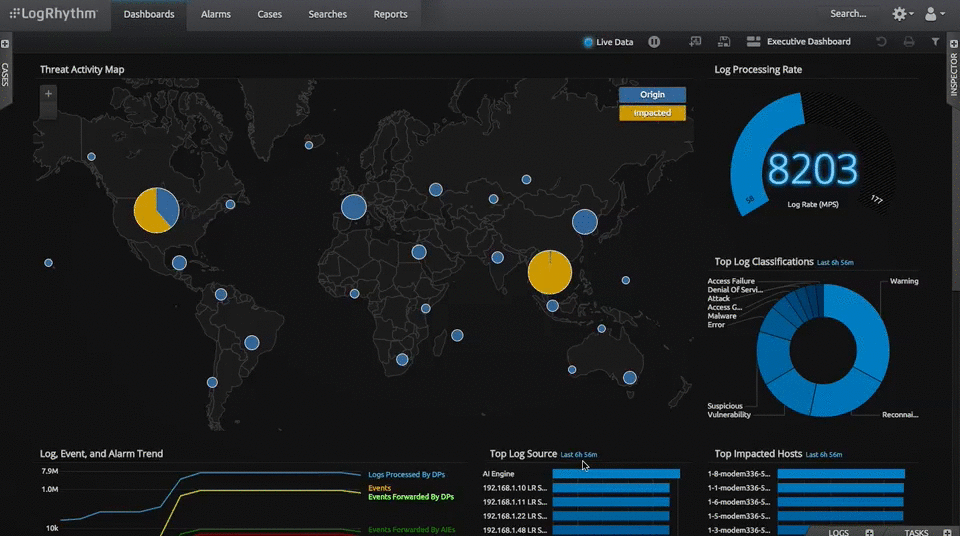Toggle the Origin legend on the map

[652, 95]
